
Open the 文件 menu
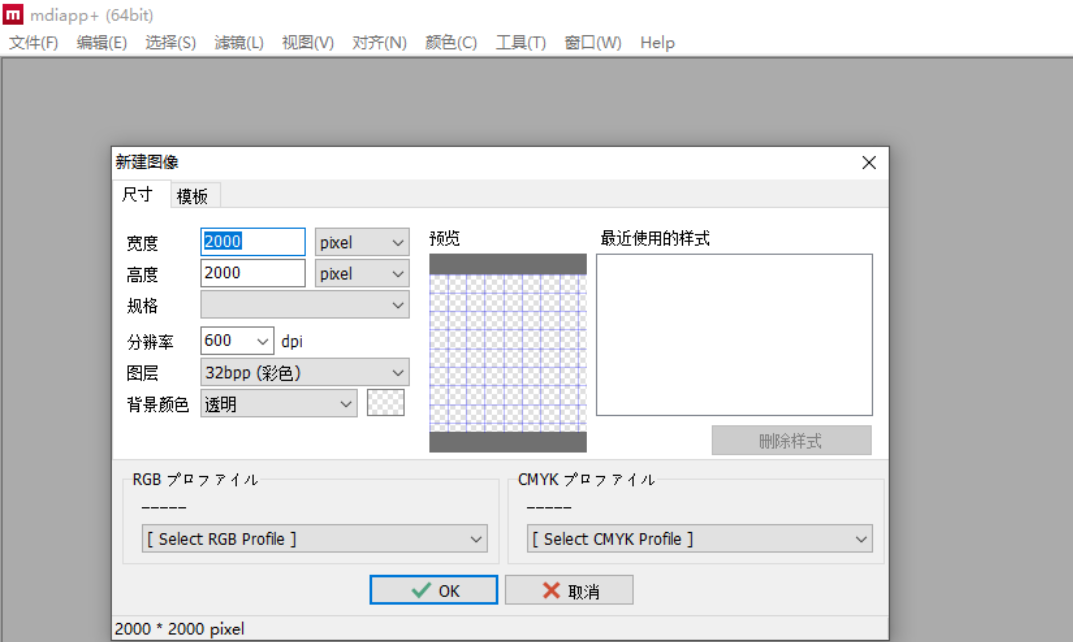tap(33, 42)
